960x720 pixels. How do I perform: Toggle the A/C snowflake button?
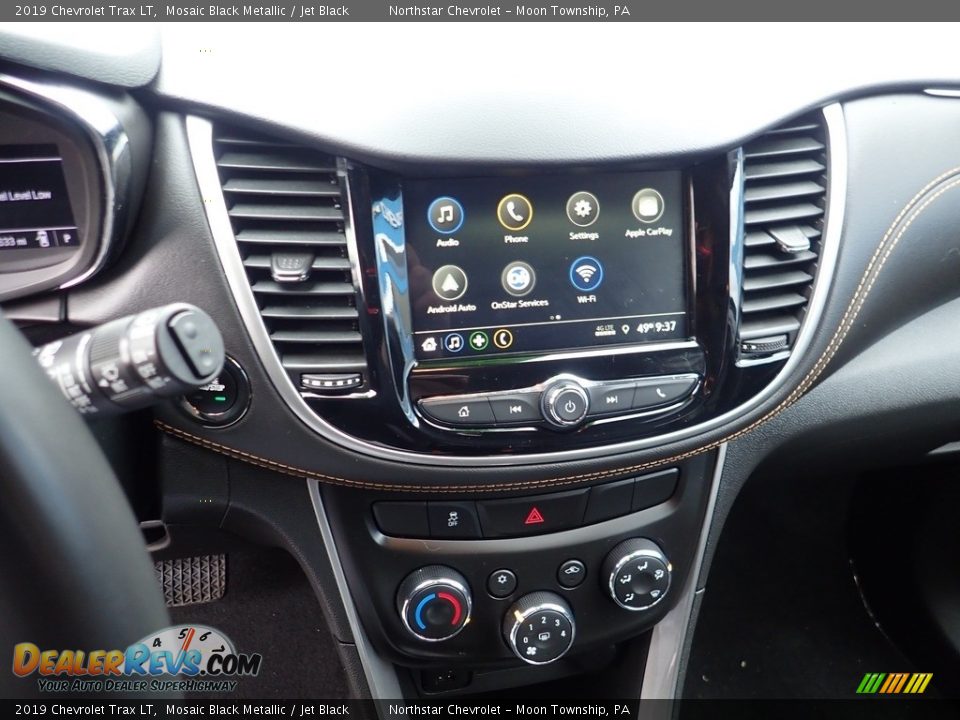(x=502, y=582)
